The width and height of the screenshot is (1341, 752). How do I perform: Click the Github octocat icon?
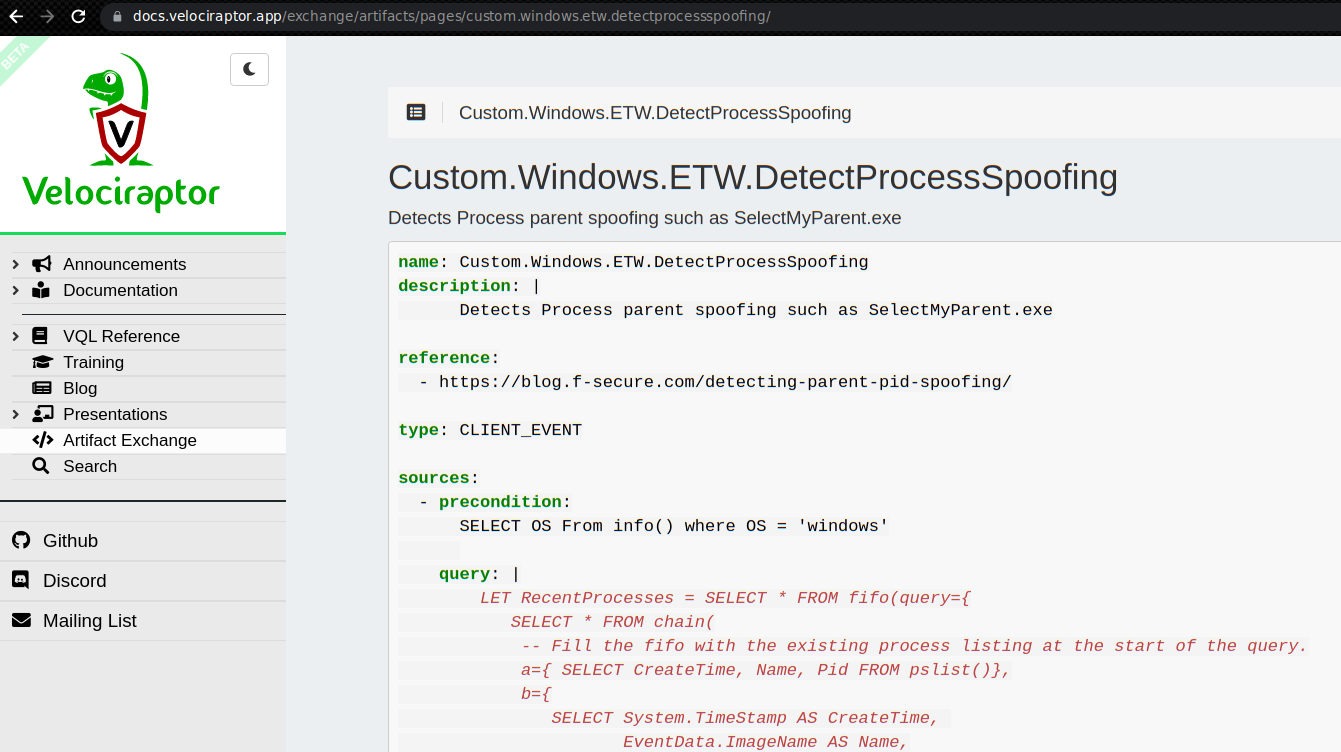[x=21, y=540]
